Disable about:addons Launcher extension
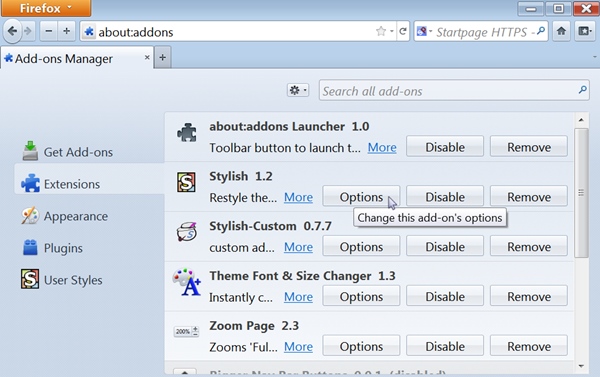The height and width of the screenshot is (377, 600). coord(445,147)
